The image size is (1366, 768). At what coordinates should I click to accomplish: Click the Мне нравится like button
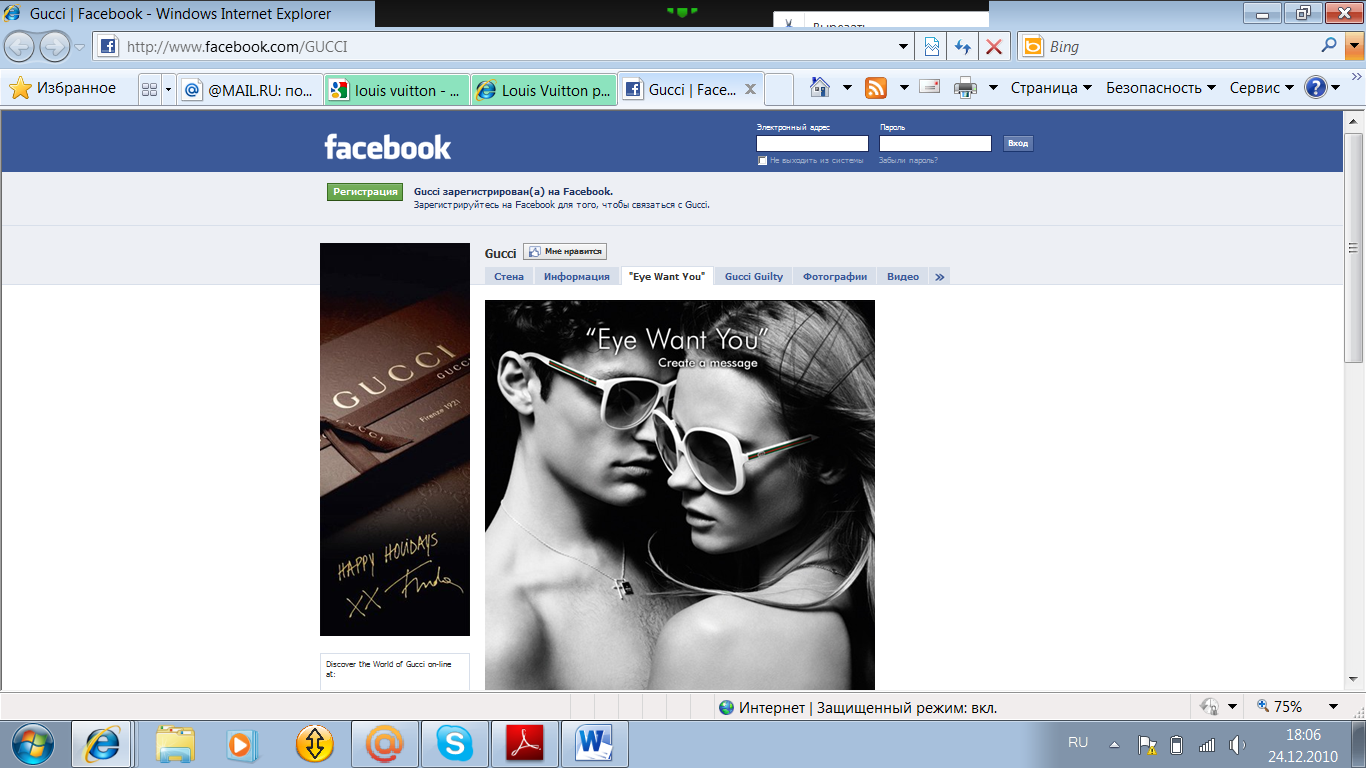[565, 252]
